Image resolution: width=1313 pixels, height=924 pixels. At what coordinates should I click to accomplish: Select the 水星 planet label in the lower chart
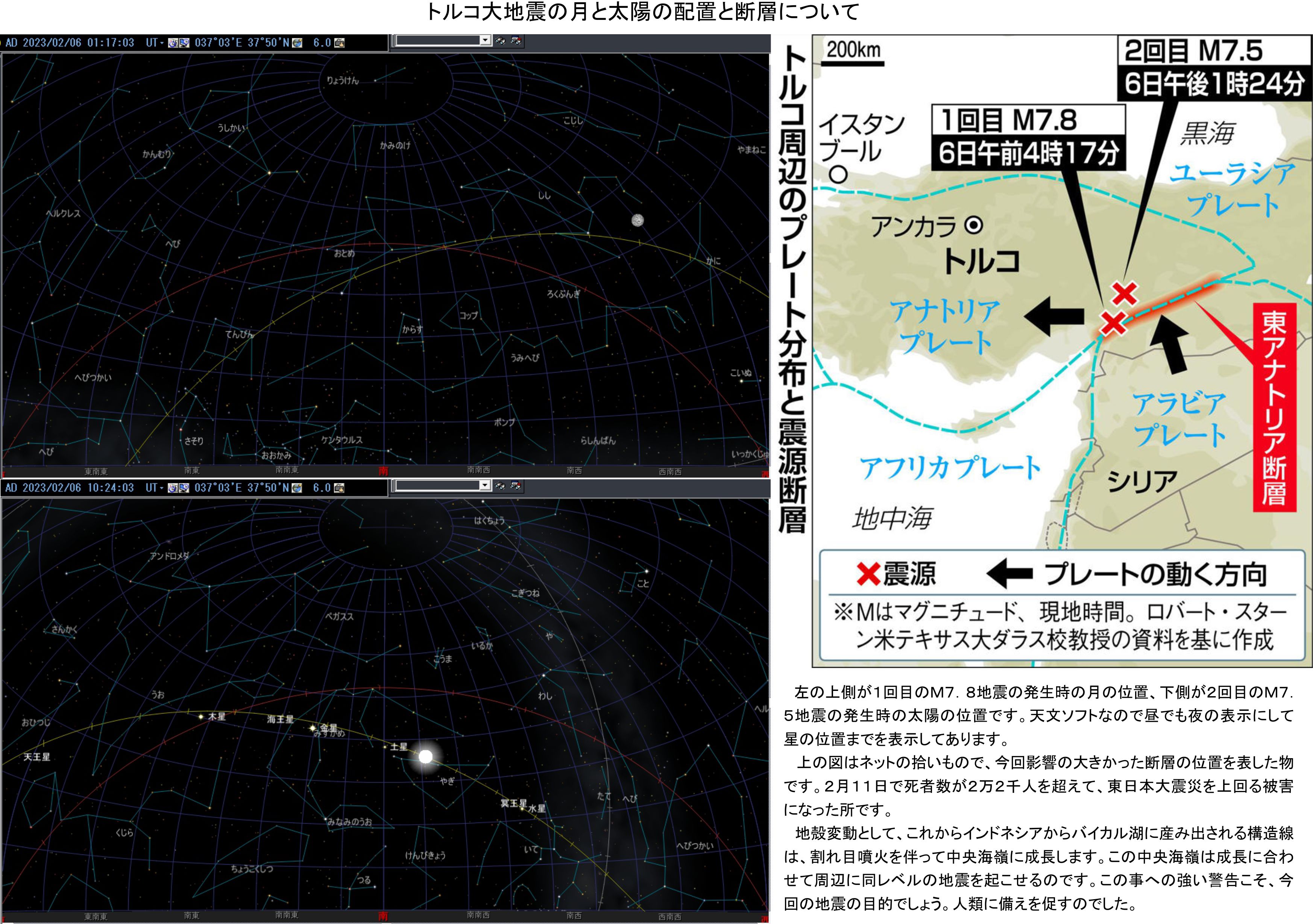pos(537,809)
